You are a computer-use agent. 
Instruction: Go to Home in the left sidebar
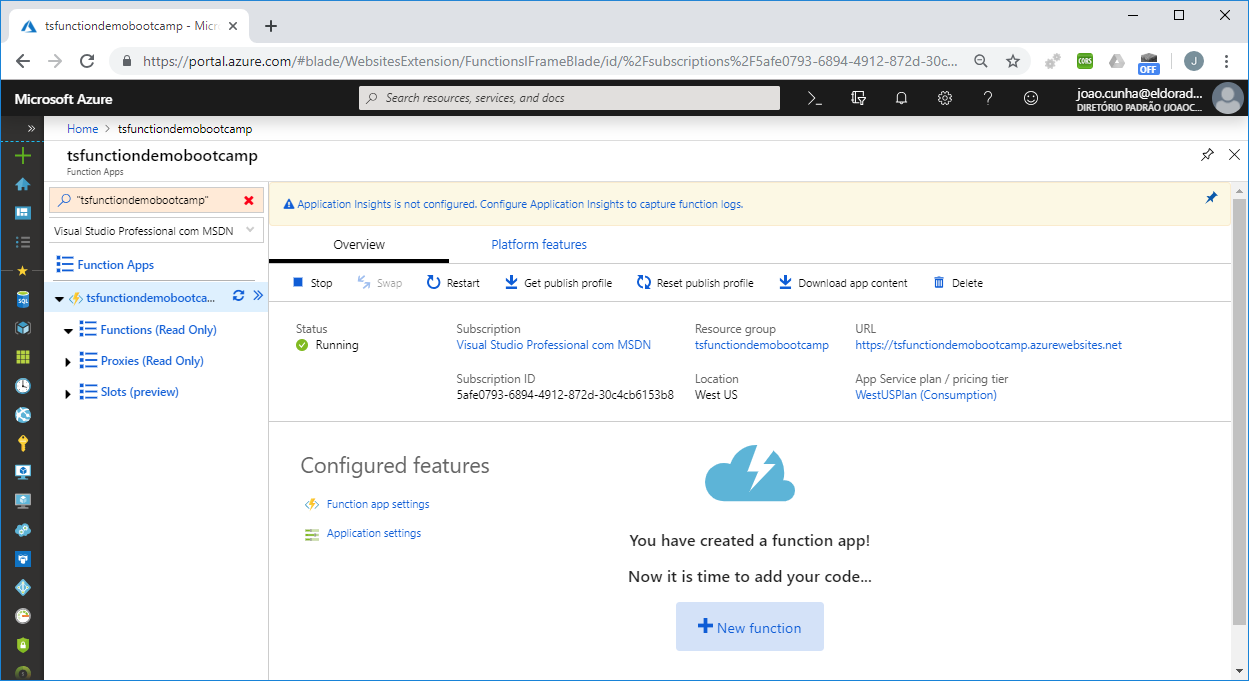tap(22, 184)
